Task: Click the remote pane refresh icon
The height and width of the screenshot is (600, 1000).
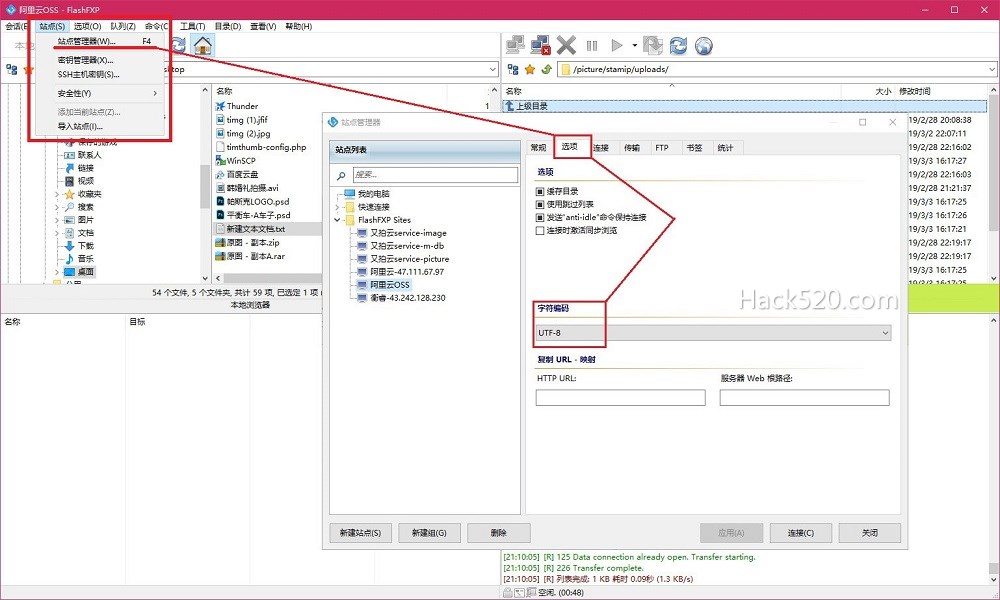Action: [x=678, y=45]
